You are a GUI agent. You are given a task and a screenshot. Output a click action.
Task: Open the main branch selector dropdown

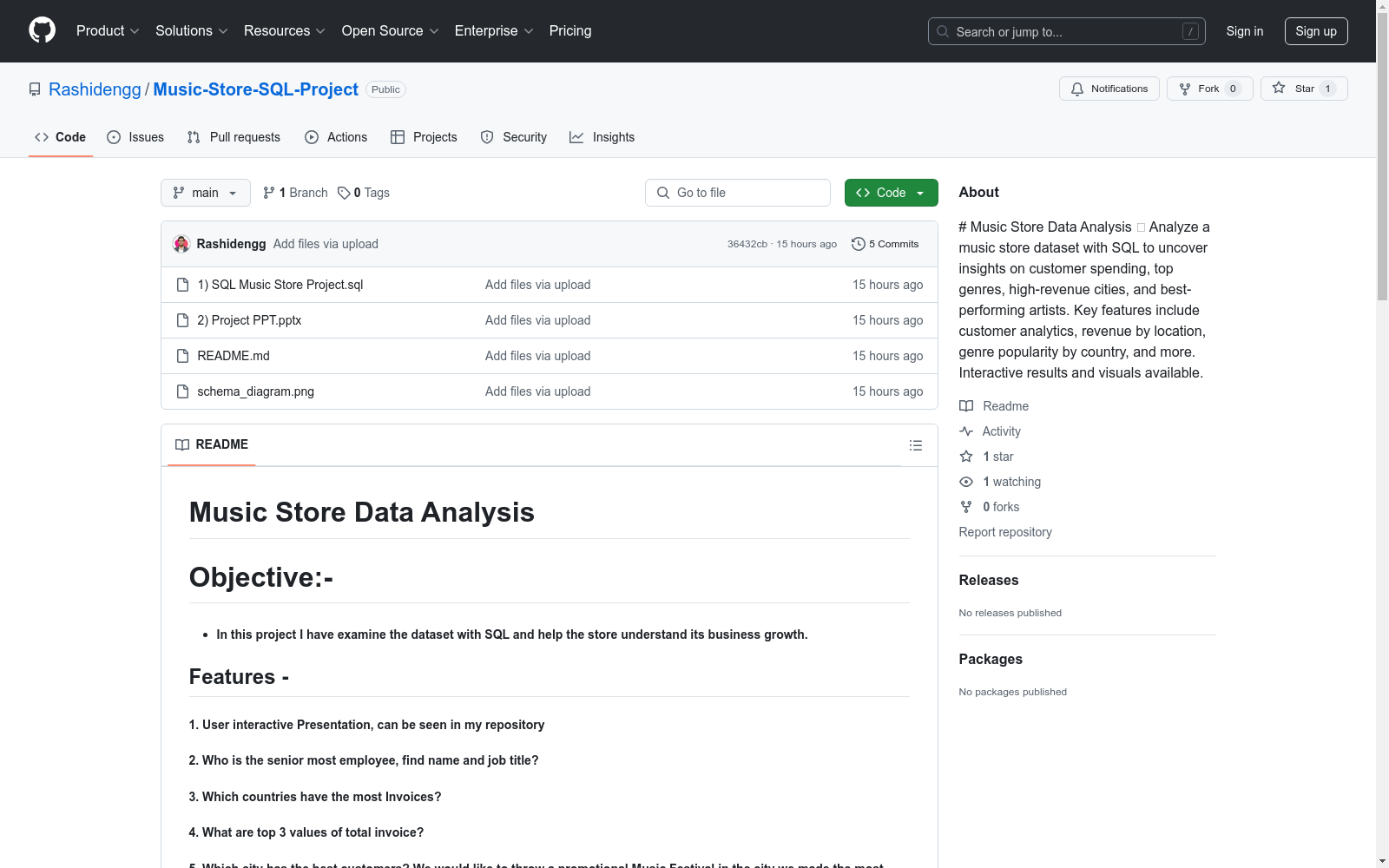coord(206,193)
